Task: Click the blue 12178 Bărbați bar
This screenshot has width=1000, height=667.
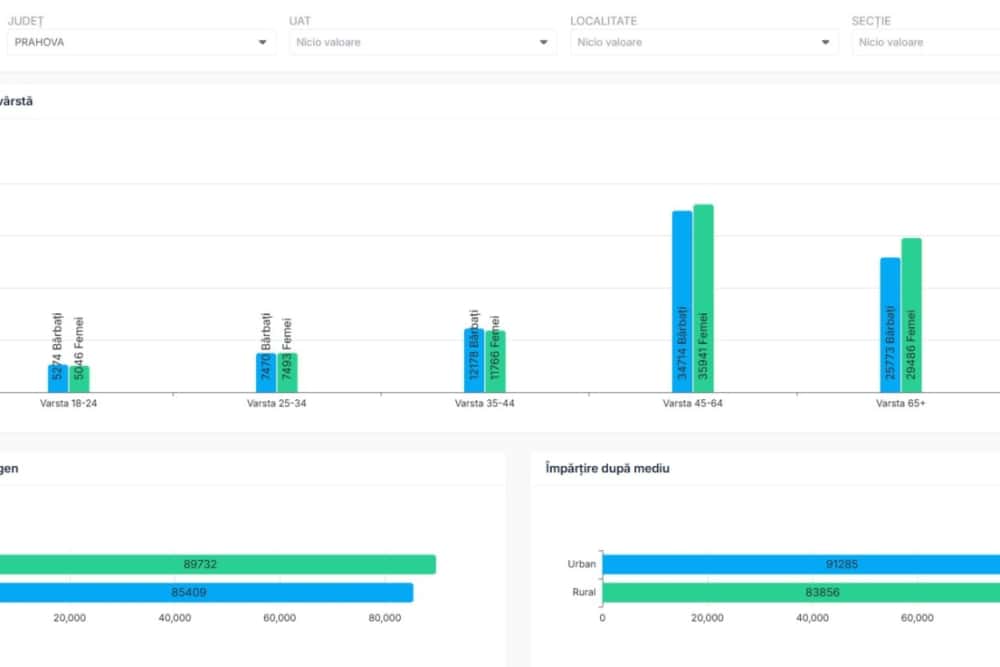Action: 474,360
